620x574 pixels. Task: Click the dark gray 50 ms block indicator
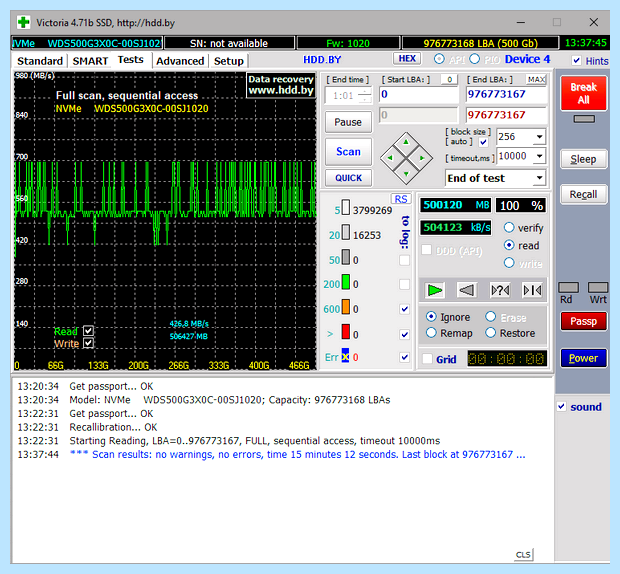tap(346, 257)
